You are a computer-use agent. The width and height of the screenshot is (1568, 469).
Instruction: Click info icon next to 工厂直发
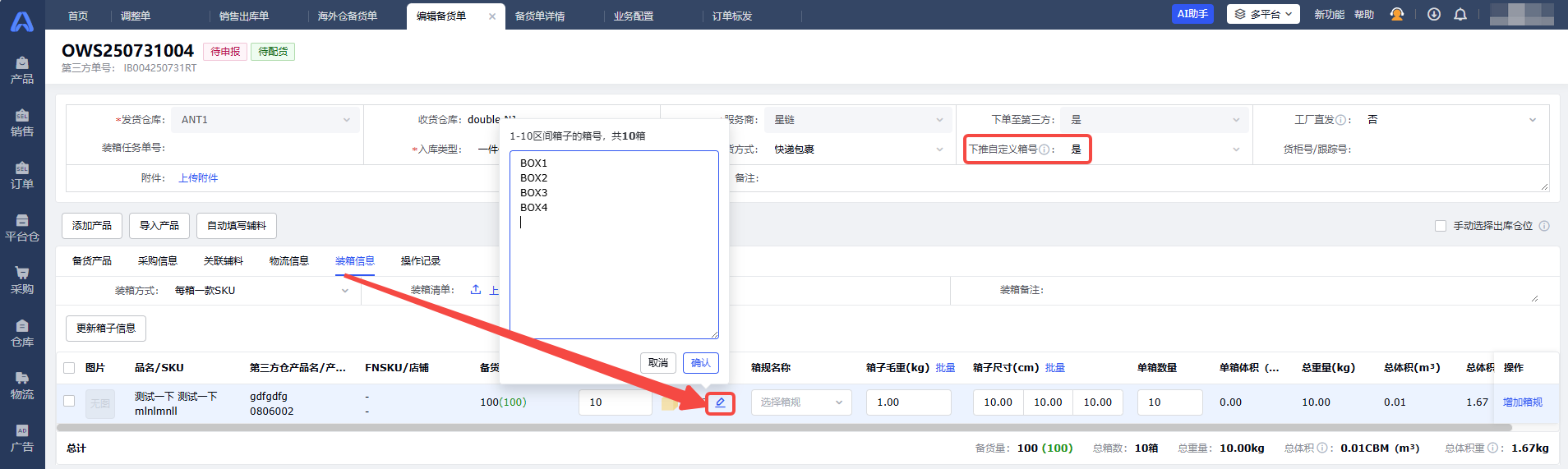coord(1340,120)
